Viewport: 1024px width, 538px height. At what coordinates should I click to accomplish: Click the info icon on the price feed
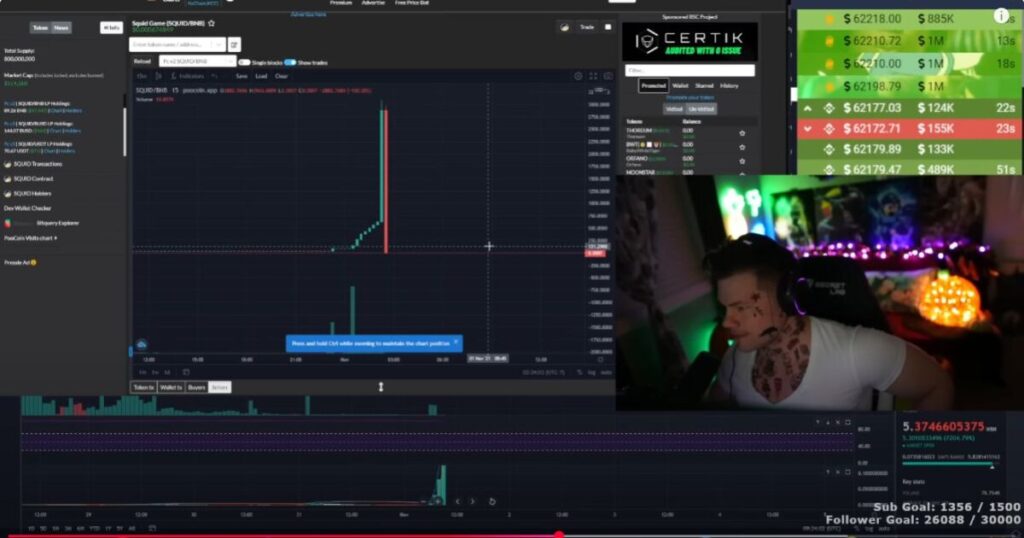click(1002, 16)
